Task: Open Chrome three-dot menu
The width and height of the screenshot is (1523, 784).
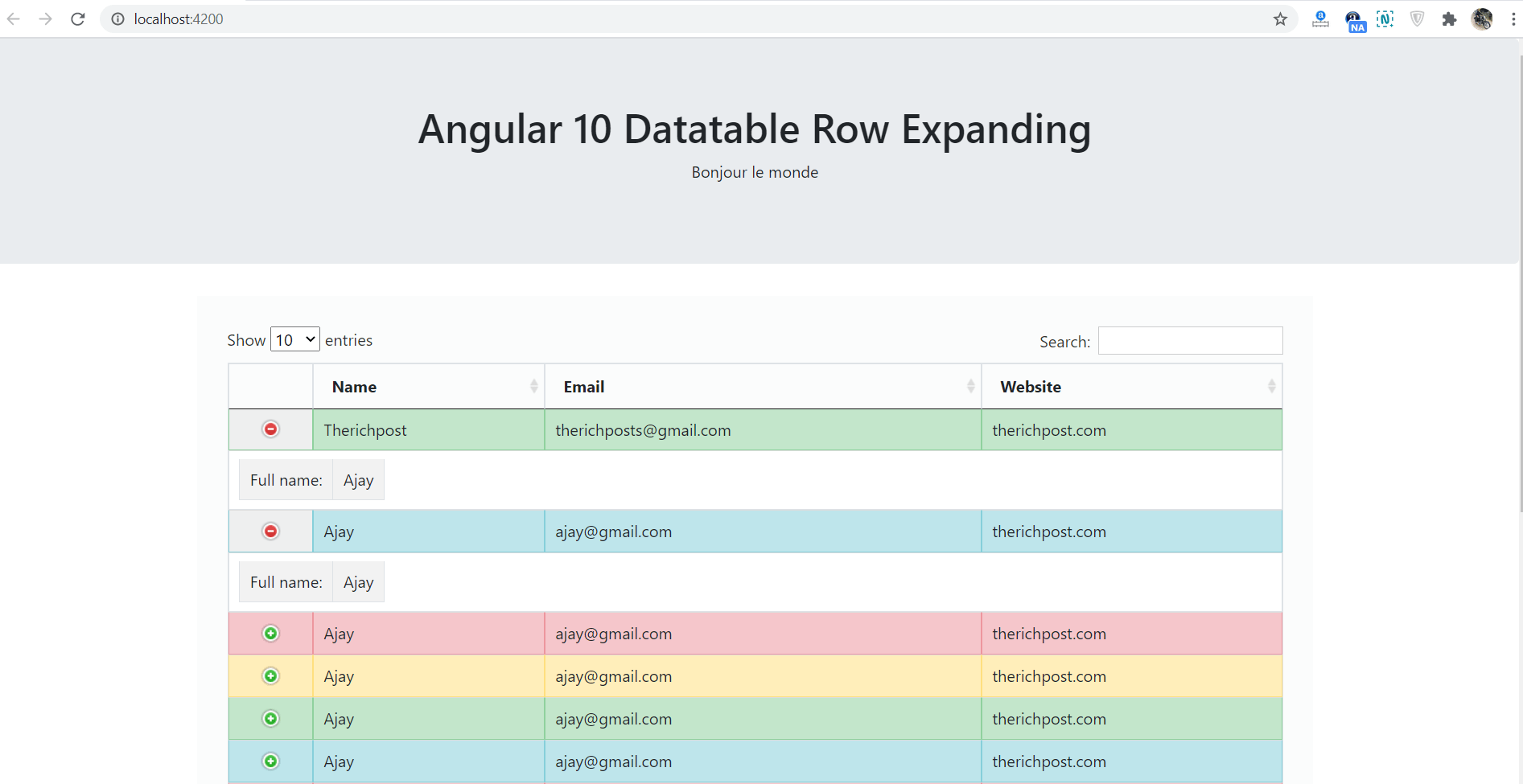Action: (1513, 19)
